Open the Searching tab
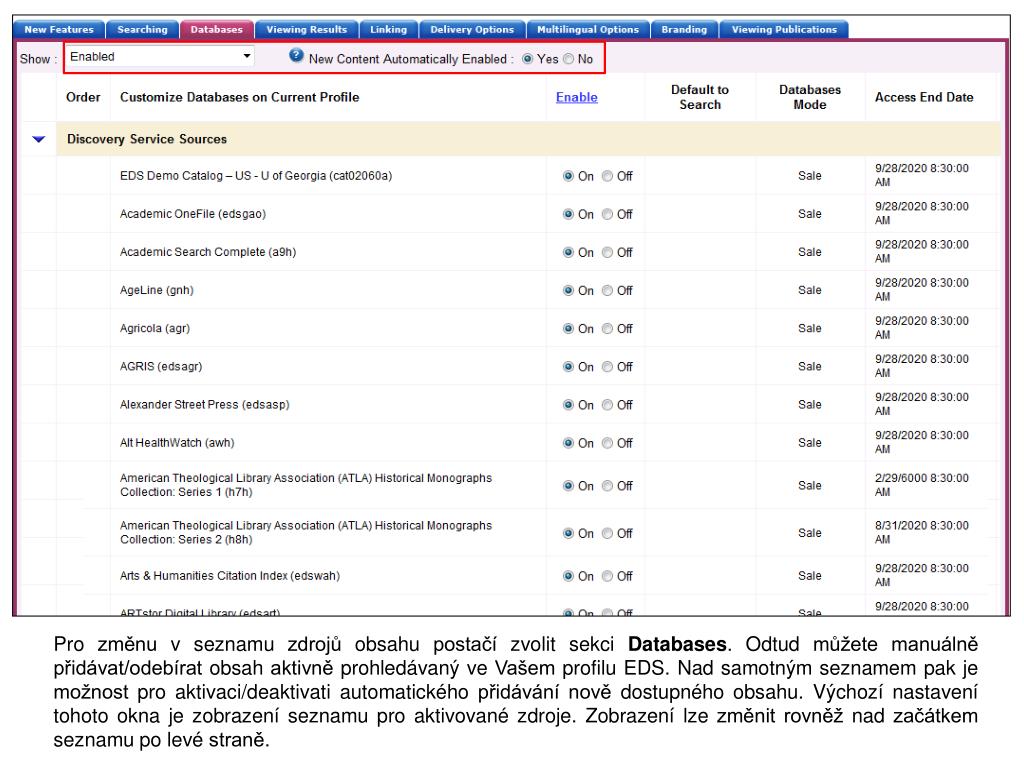 [x=142, y=29]
